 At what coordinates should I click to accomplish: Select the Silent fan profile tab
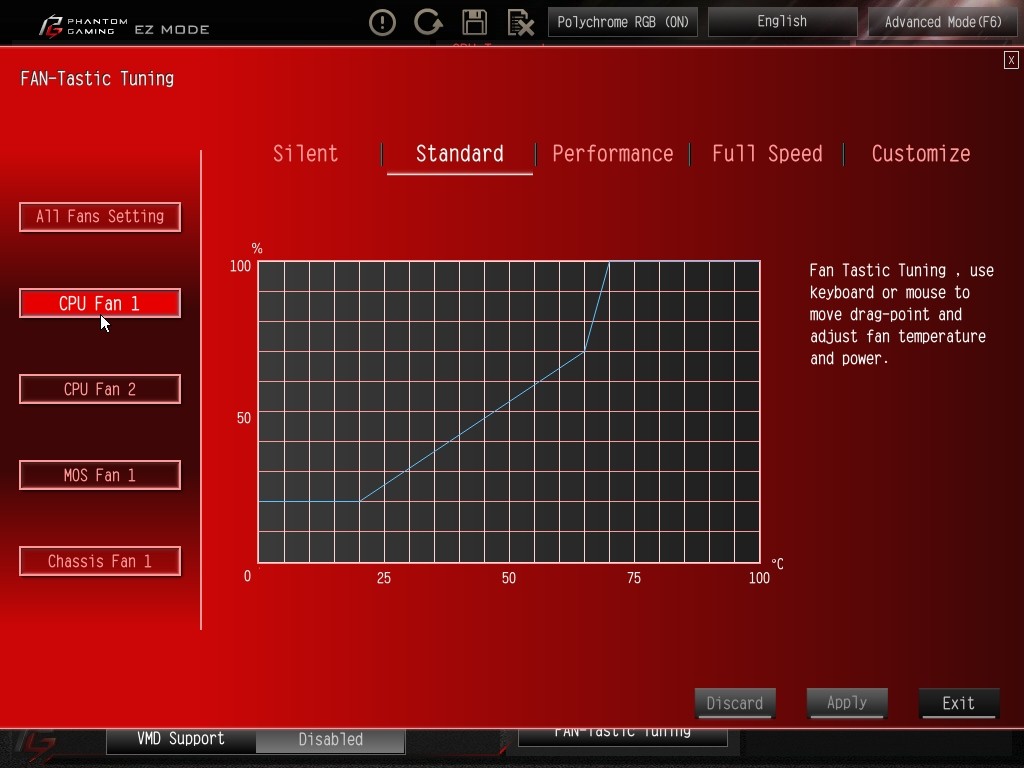(x=306, y=154)
